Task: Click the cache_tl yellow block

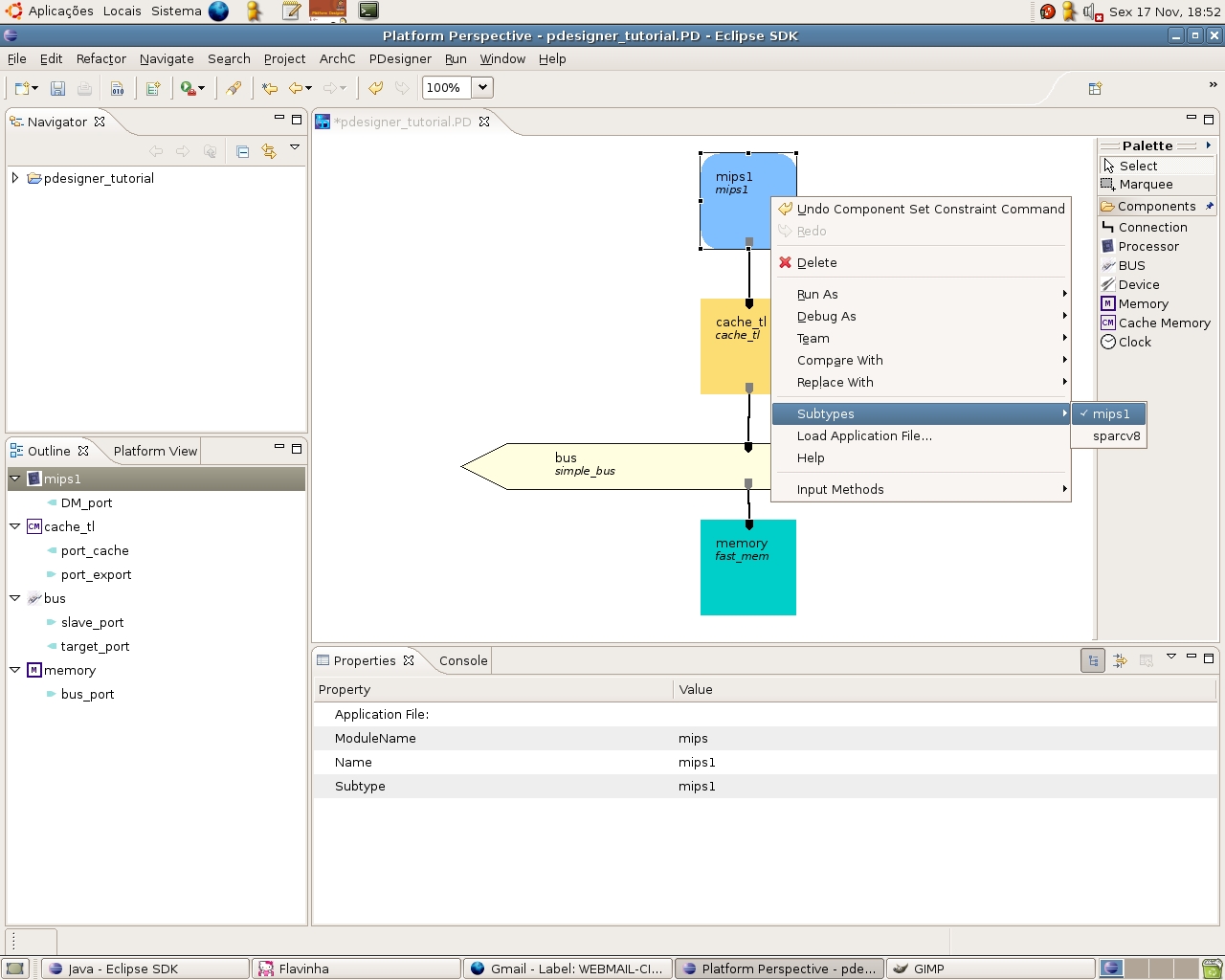Action: click(735, 346)
